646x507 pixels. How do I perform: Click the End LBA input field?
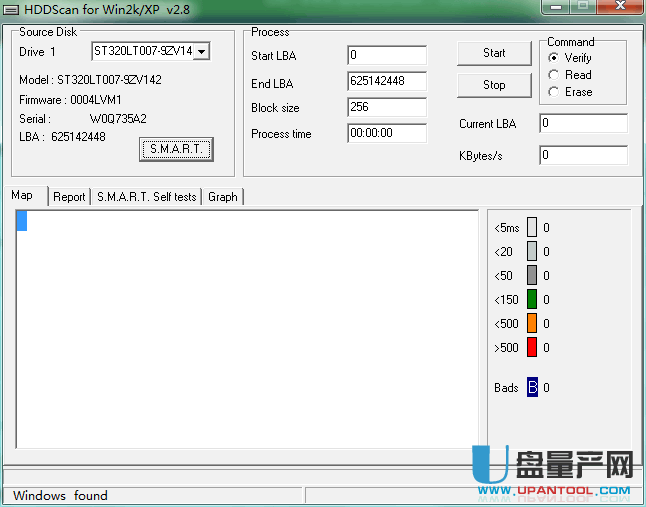387,81
